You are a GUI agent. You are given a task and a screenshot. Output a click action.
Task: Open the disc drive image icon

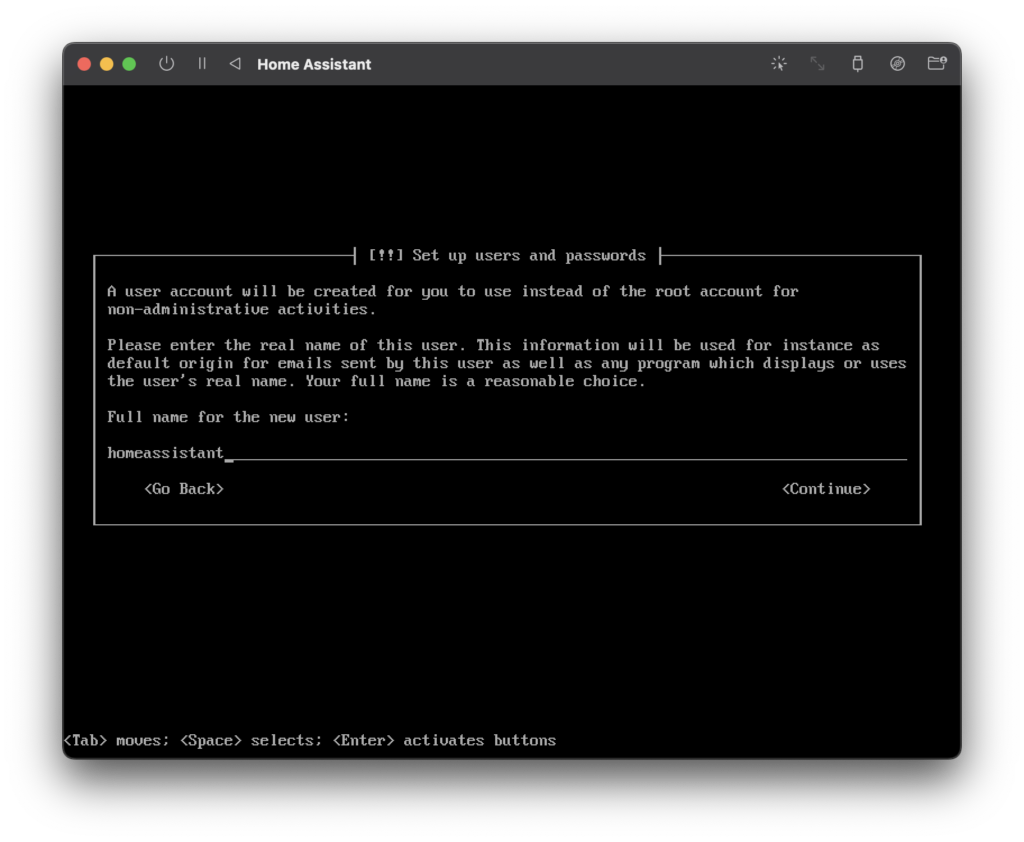[x=897, y=63]
